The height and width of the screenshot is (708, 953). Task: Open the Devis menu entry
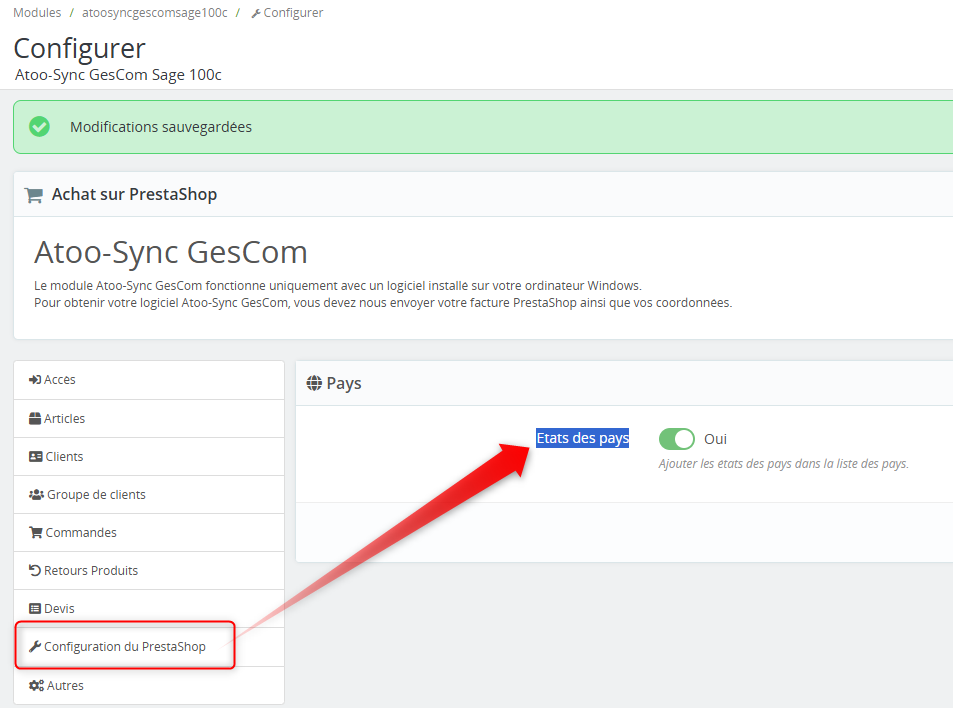[x=149, y=608]
